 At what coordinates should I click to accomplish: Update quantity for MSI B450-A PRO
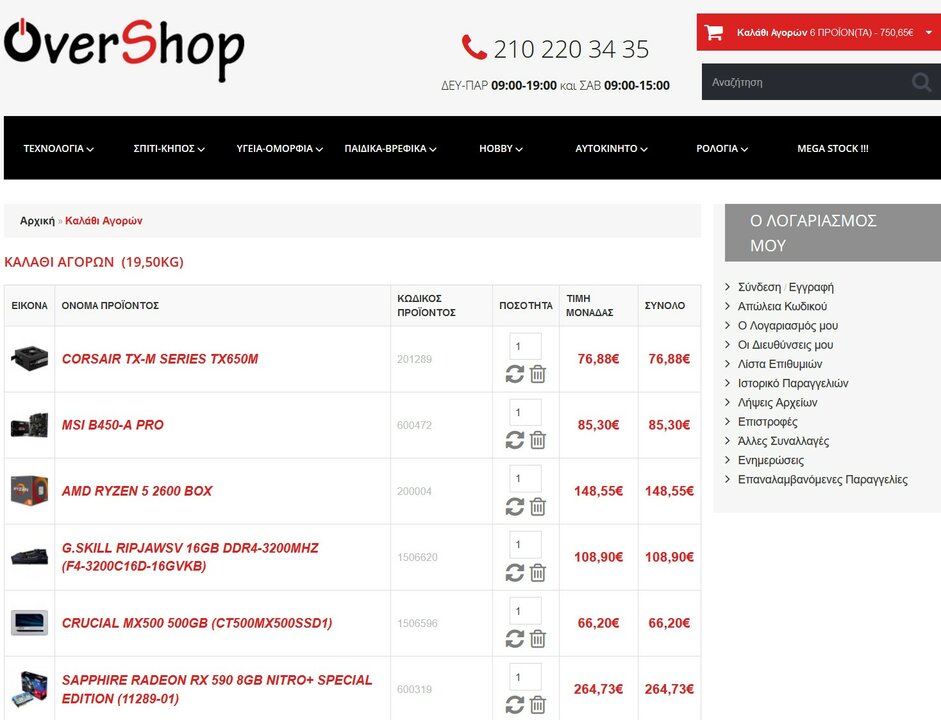click(x=514, y=440)
